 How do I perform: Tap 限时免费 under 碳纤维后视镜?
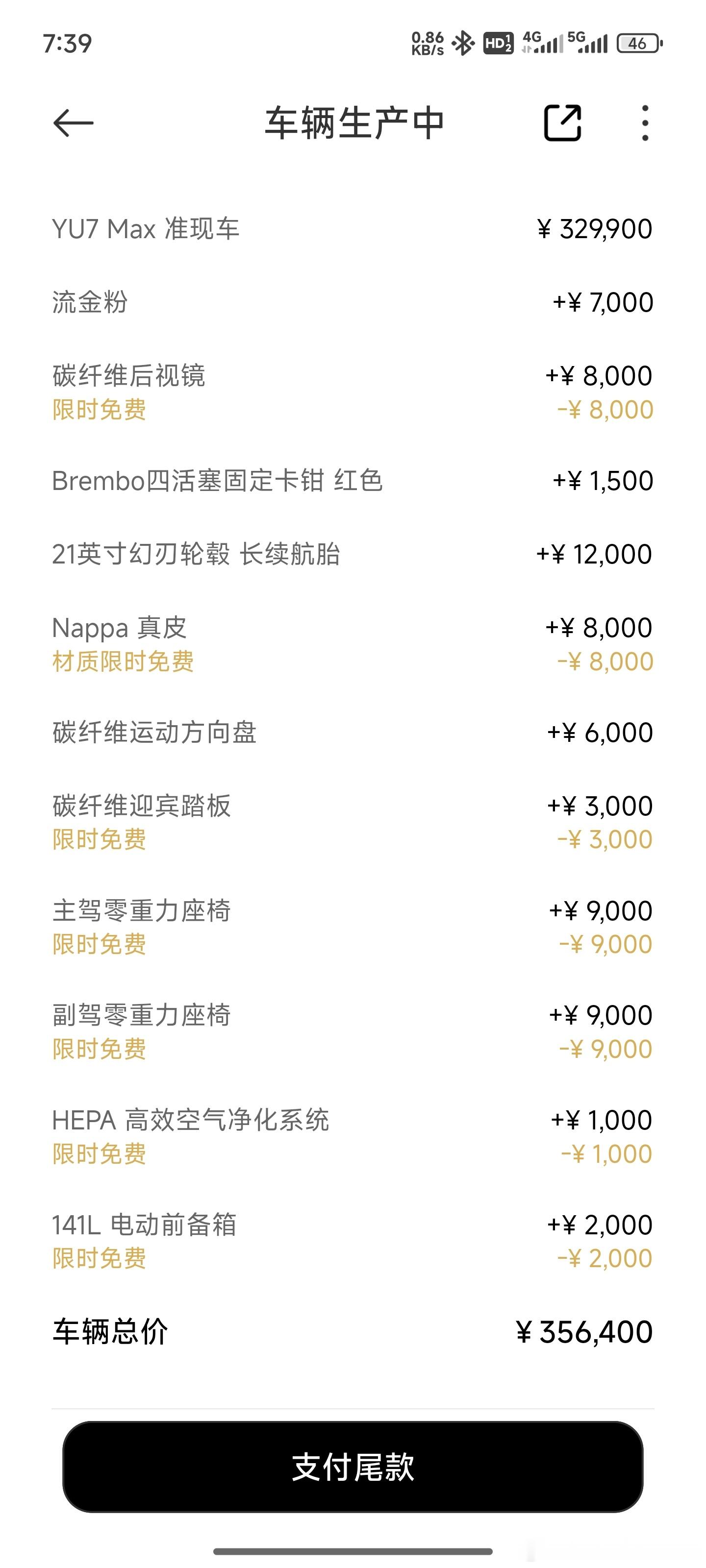pyautogui.click(x=100, y=410)
